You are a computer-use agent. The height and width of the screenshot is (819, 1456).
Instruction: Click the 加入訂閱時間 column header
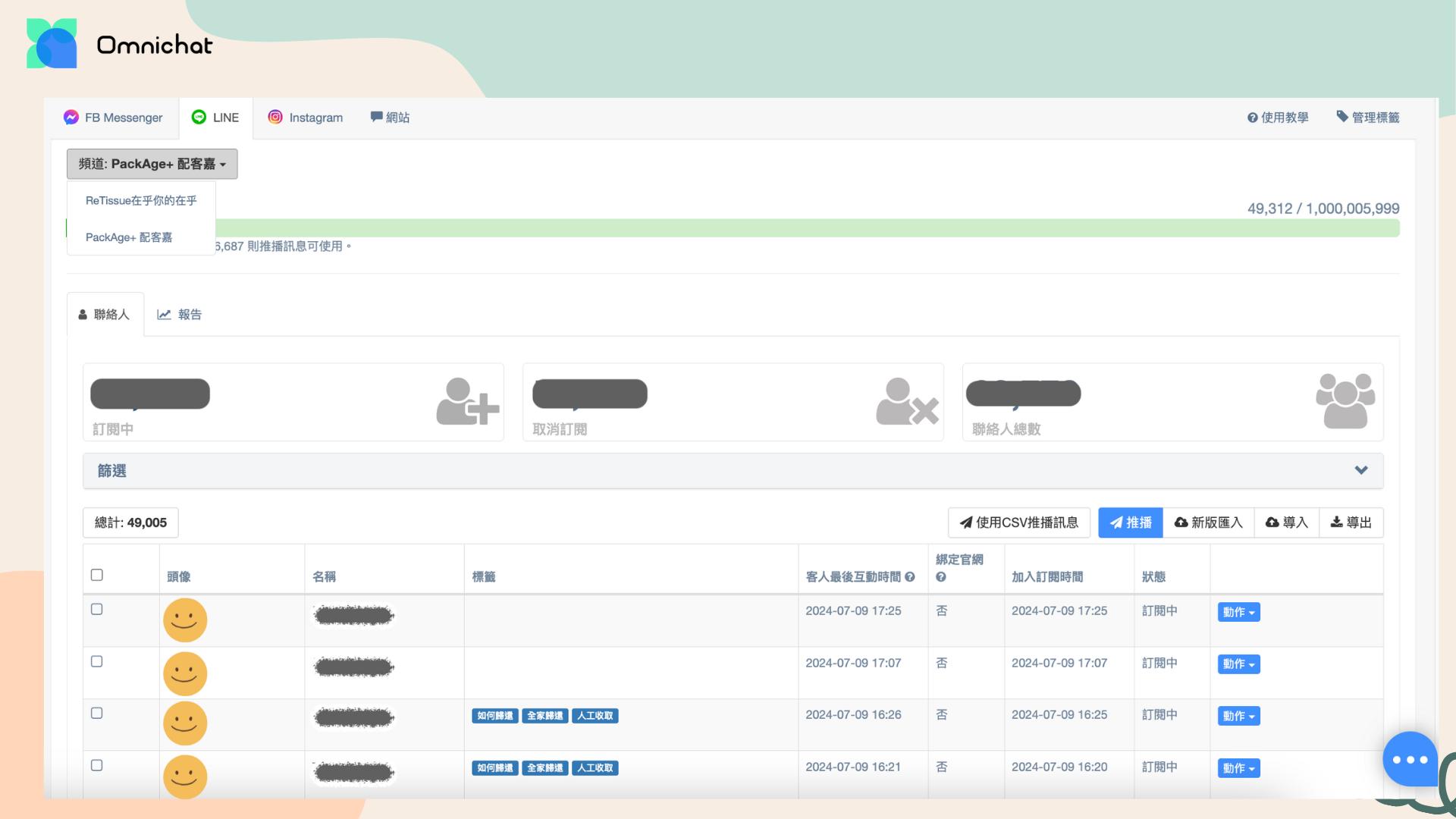1047,577
